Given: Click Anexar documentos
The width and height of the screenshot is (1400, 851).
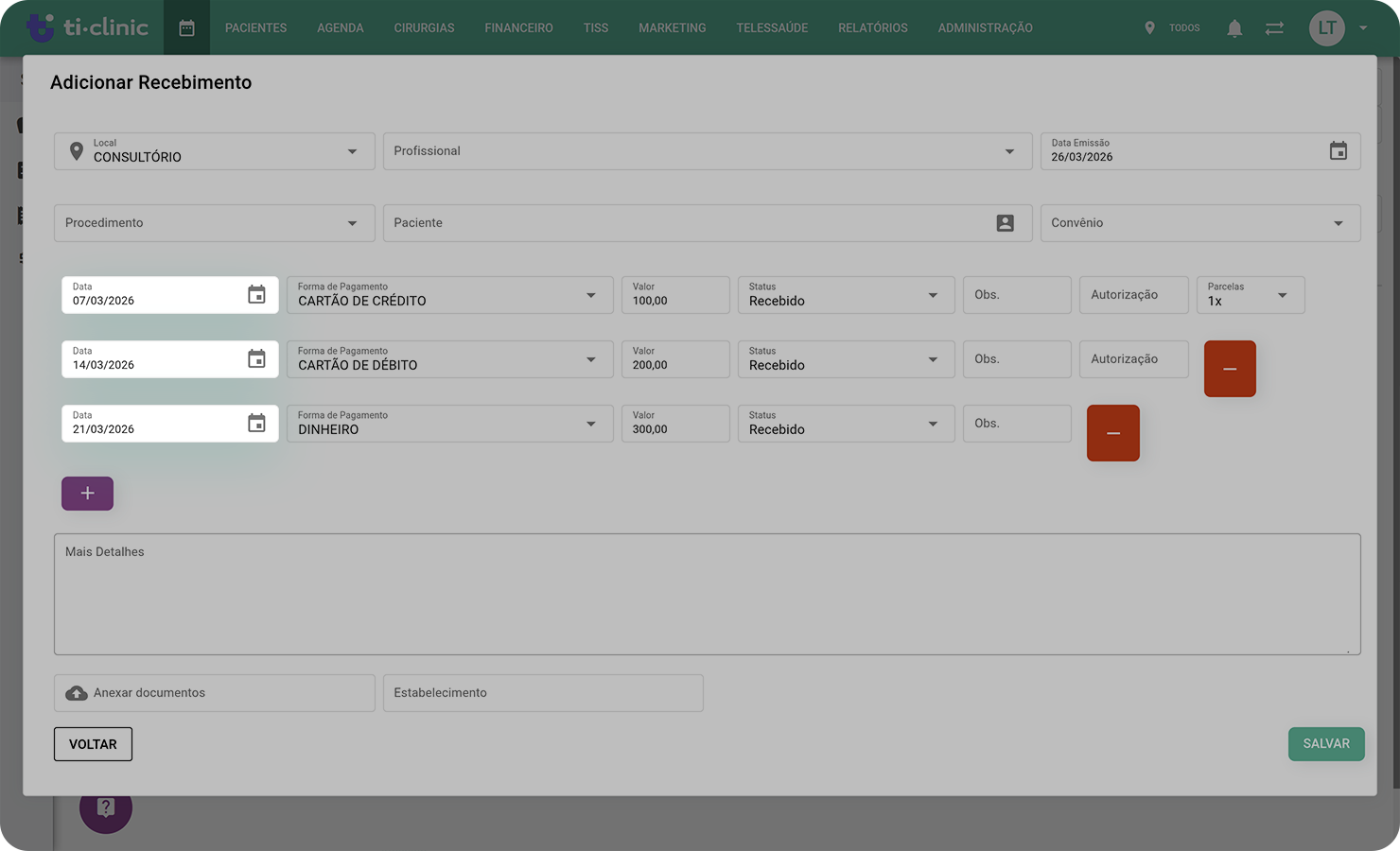Looking at the screenshot, I should click(x=215, y=693).
